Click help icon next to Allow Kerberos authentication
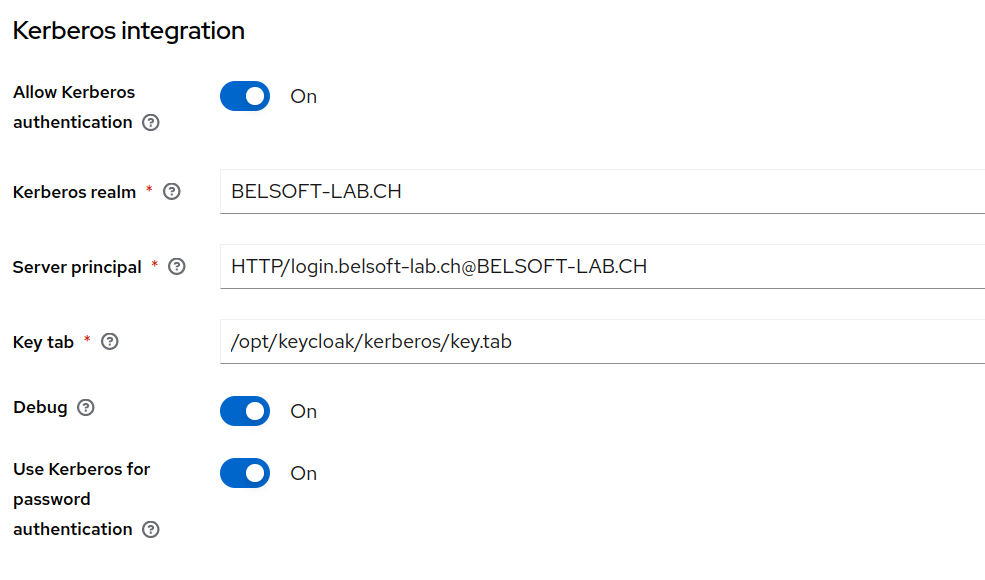This screenshot has width=985, height=580. [x=151, y=123]
